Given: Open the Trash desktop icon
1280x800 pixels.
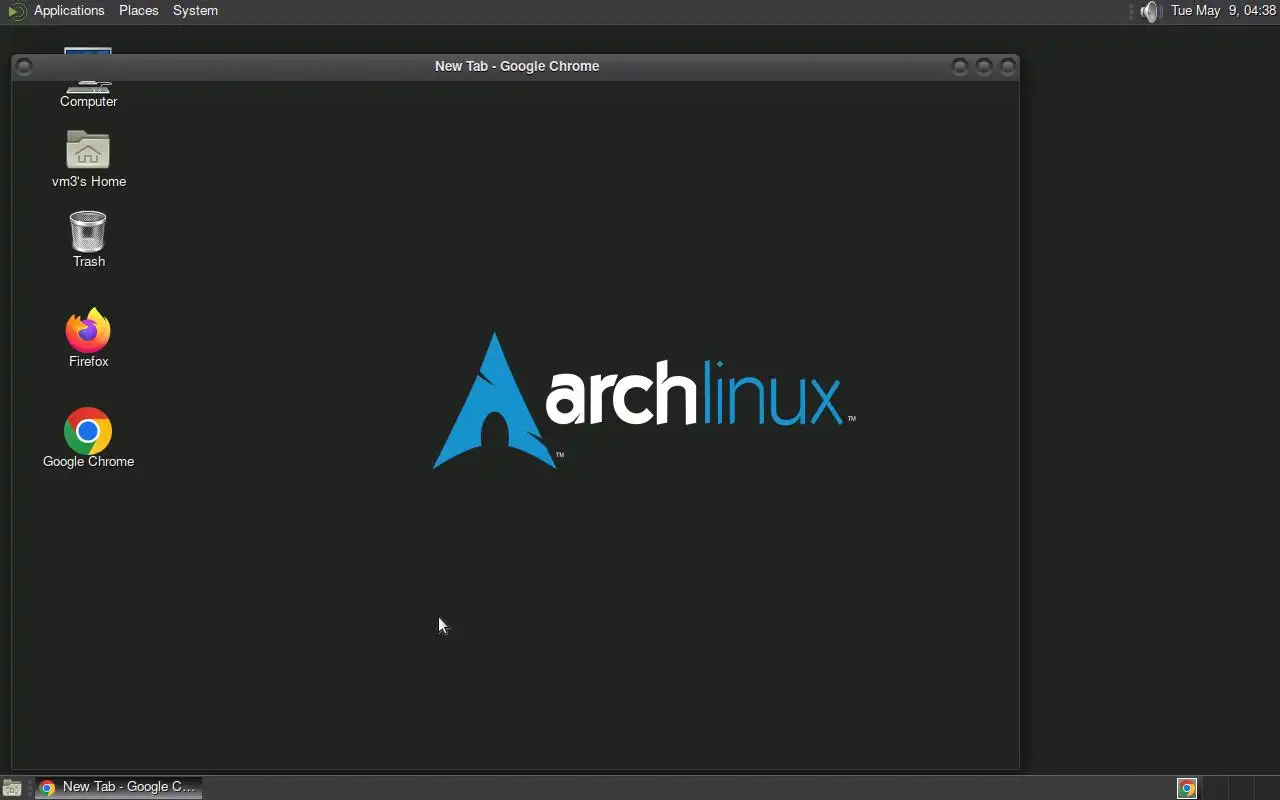Looking at the screenshot, I should click(88, 239).
